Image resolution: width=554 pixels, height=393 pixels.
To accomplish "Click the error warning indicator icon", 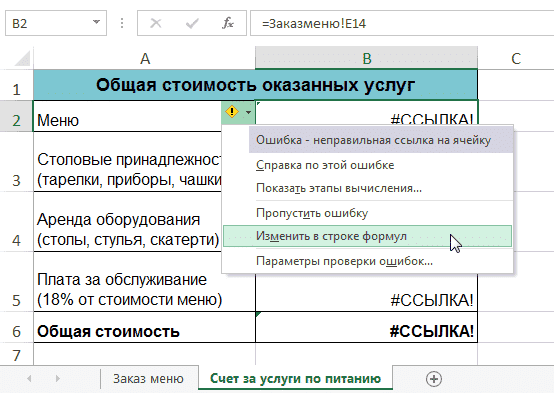I will [x=232, y=112].
